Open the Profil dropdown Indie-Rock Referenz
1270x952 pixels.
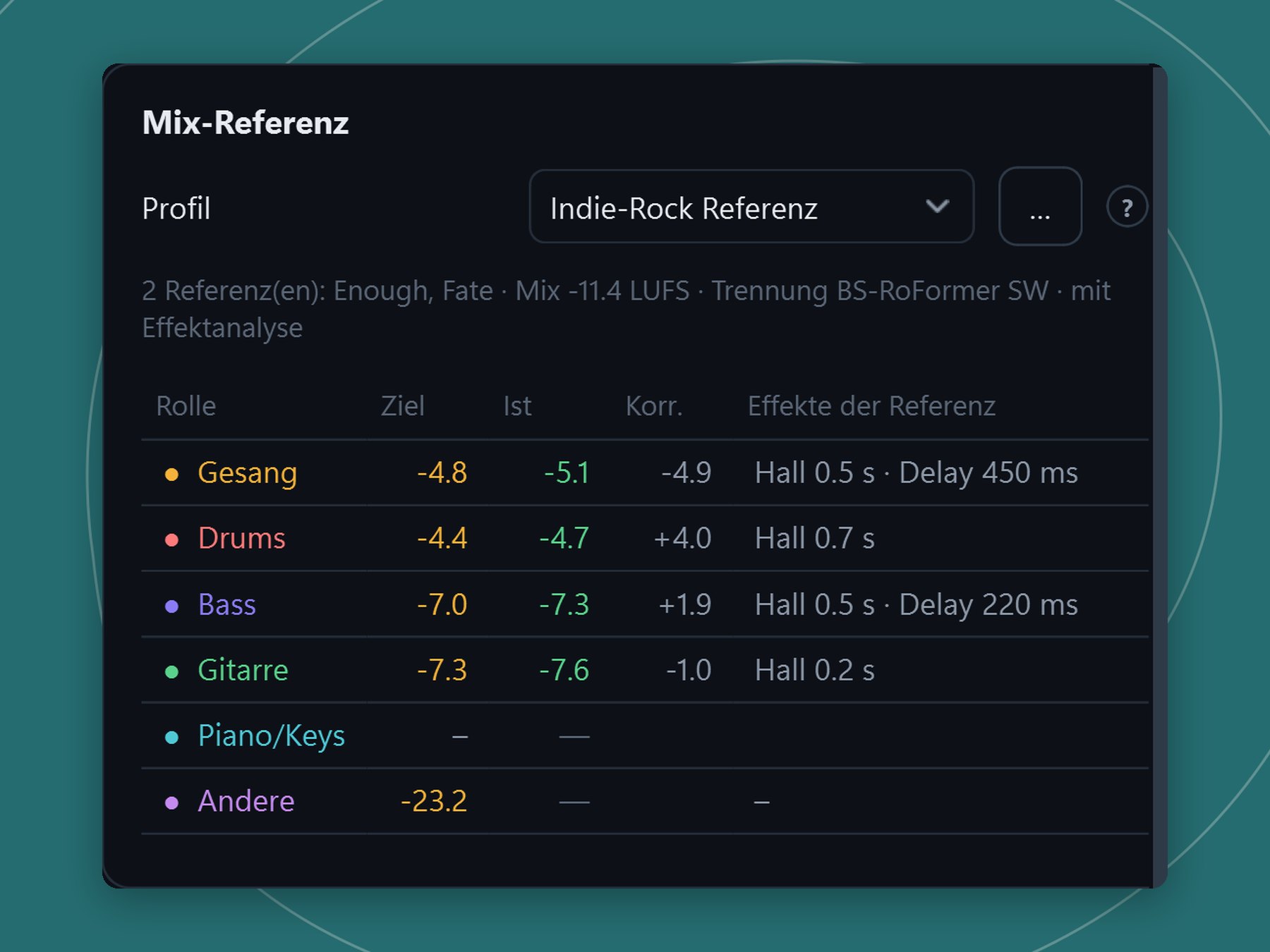pos(751,207)
